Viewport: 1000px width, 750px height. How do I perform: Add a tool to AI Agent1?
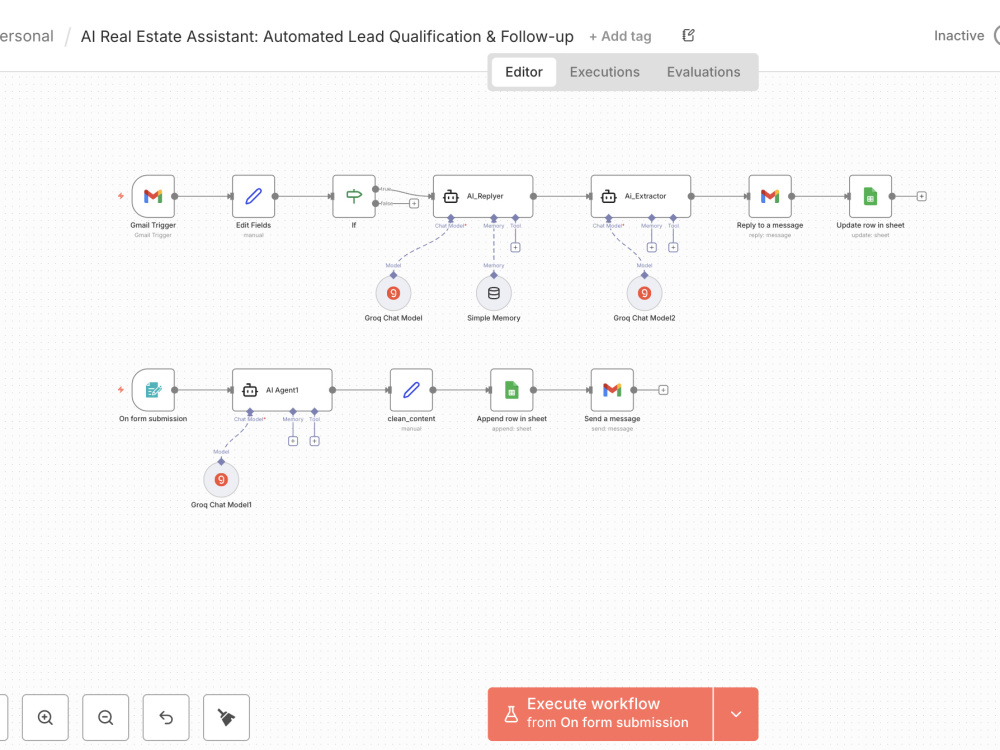[x=314, y=441]
